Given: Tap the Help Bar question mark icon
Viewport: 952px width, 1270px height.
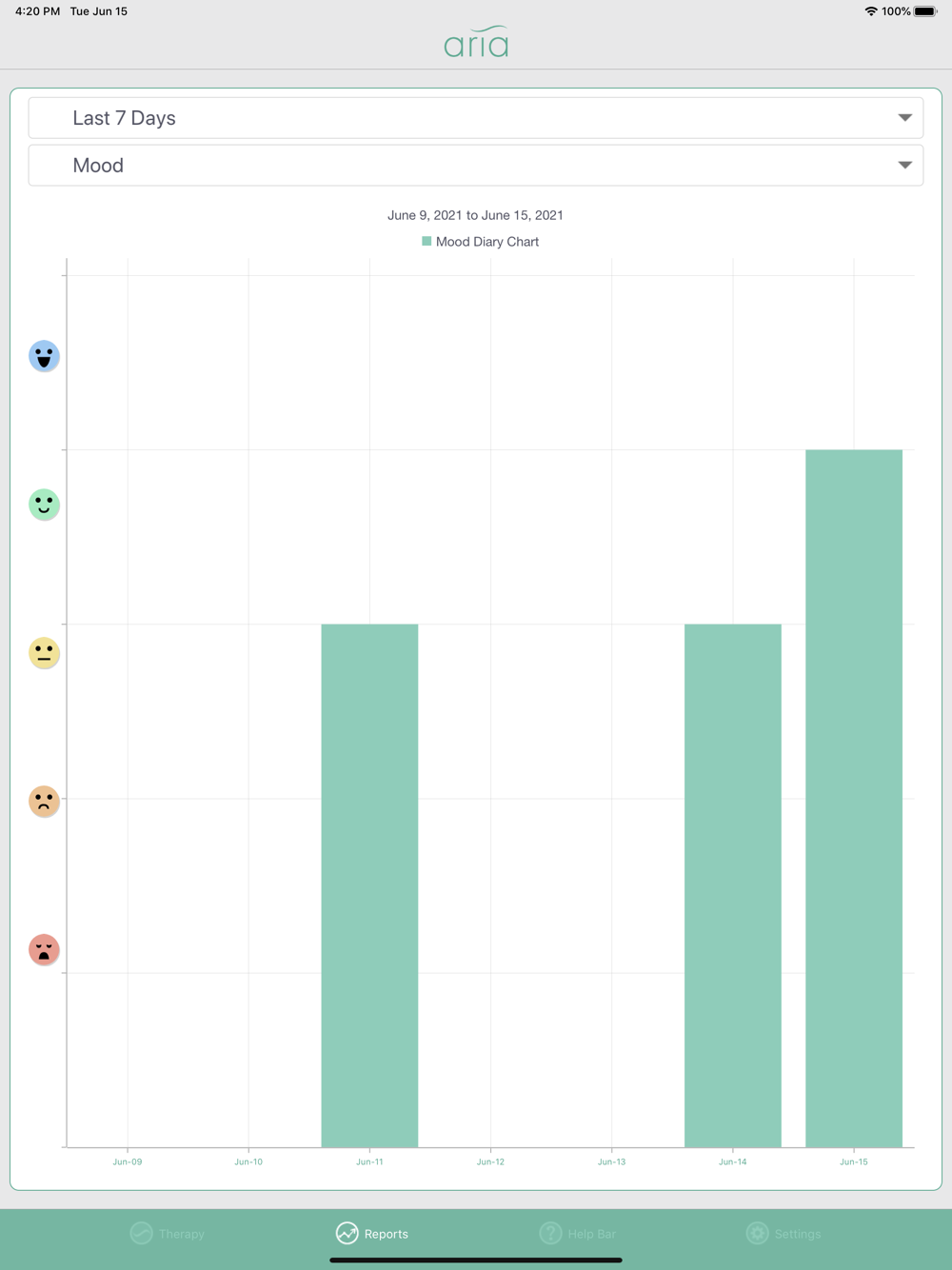Looking at the screenshot, I should pos(550,1233).
